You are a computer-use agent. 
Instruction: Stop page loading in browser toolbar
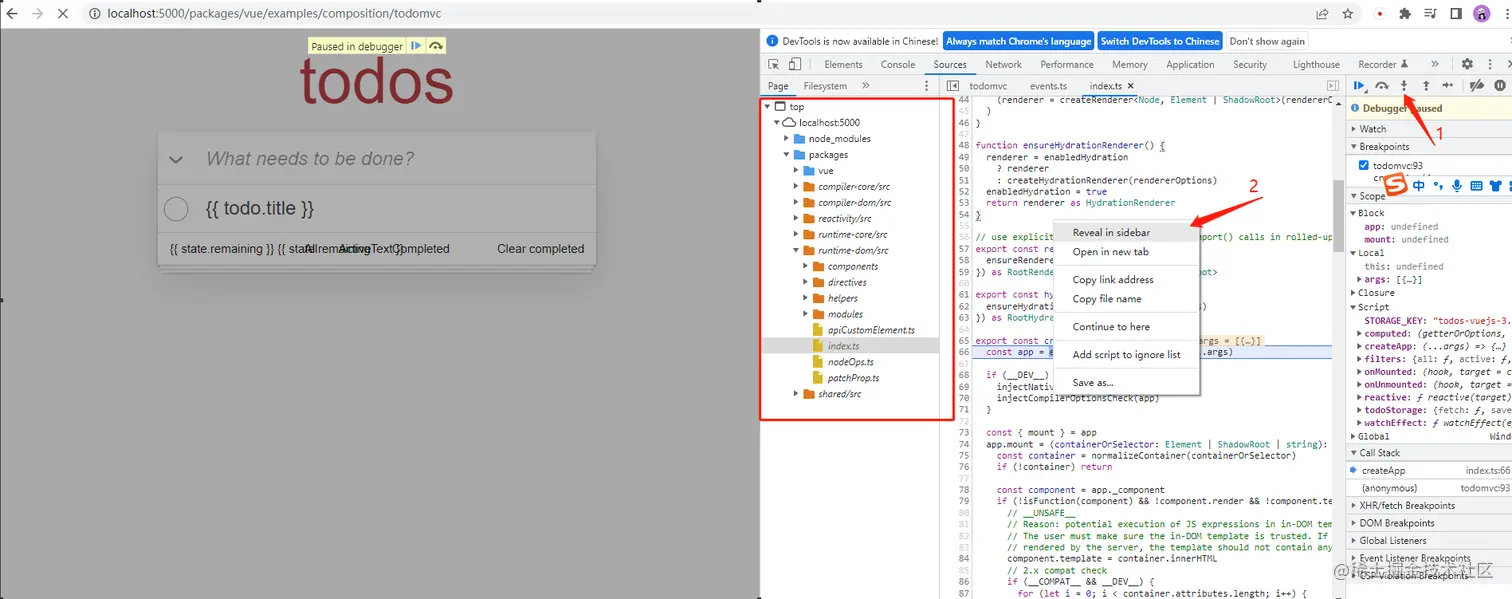coord(63,14)
